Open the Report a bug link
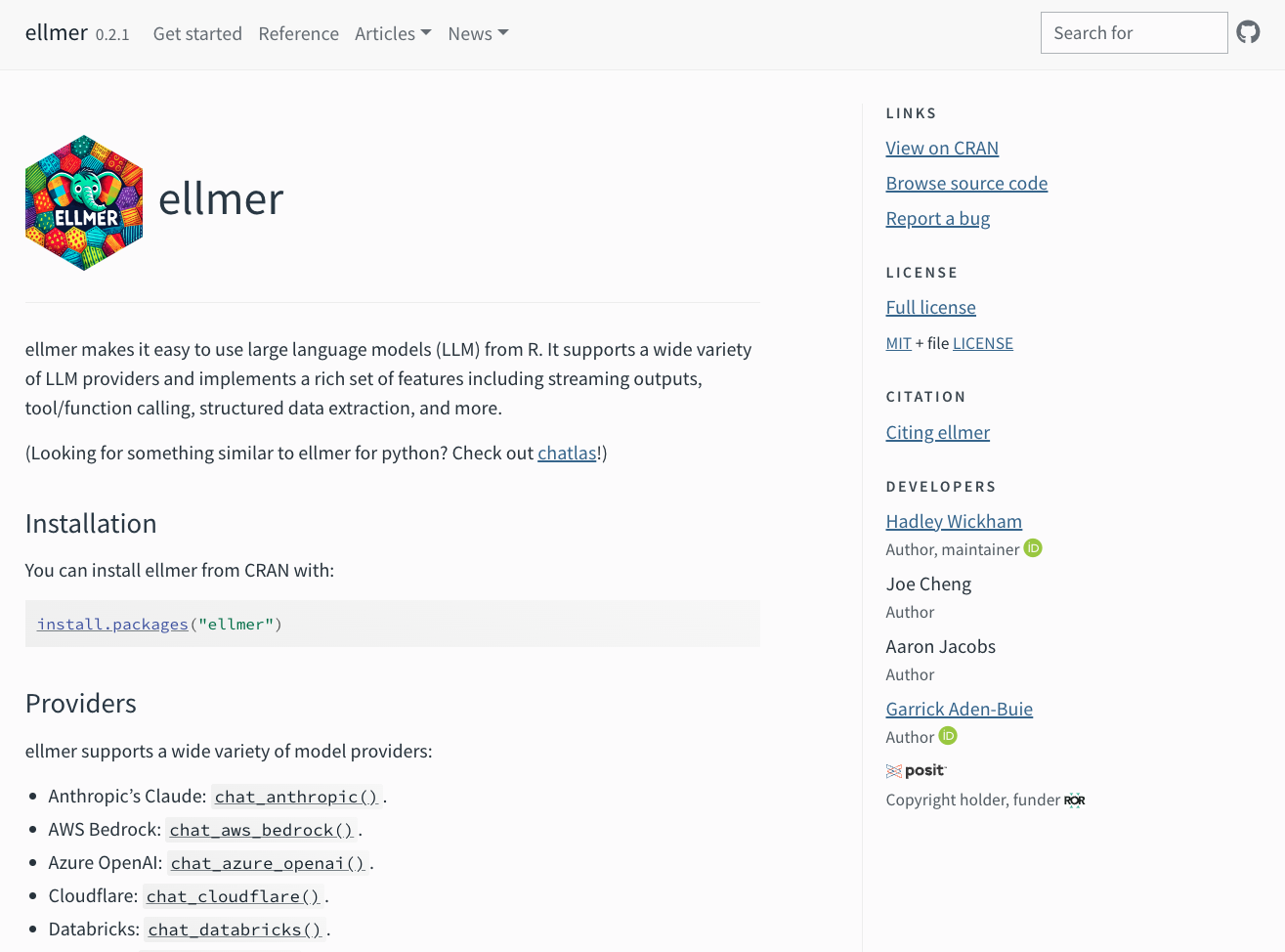This screenshot has height=952, width=1285. pos(937,218)
